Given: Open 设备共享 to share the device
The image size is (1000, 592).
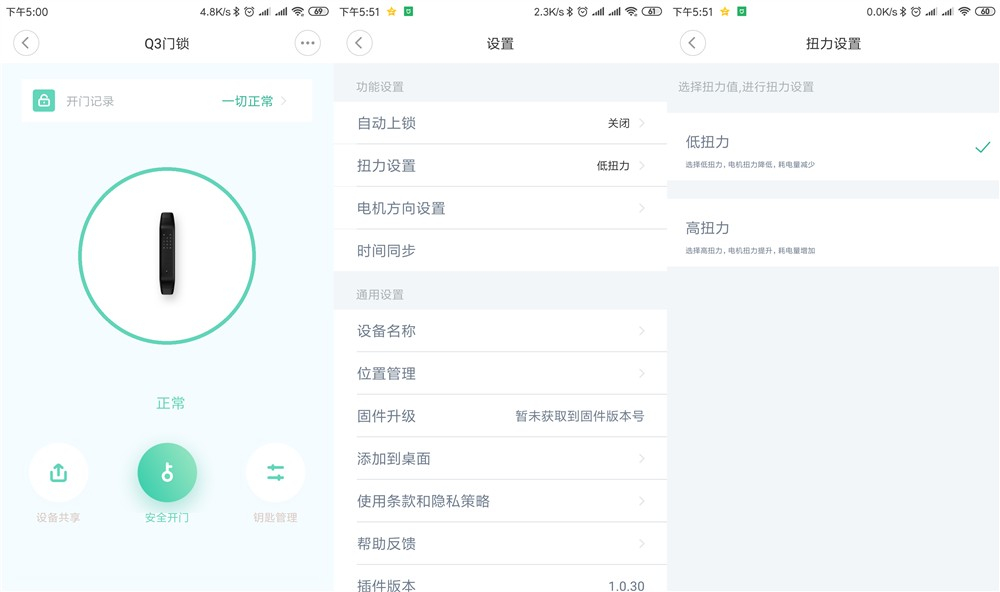Looking at the screenshot, I should point(58,472).
